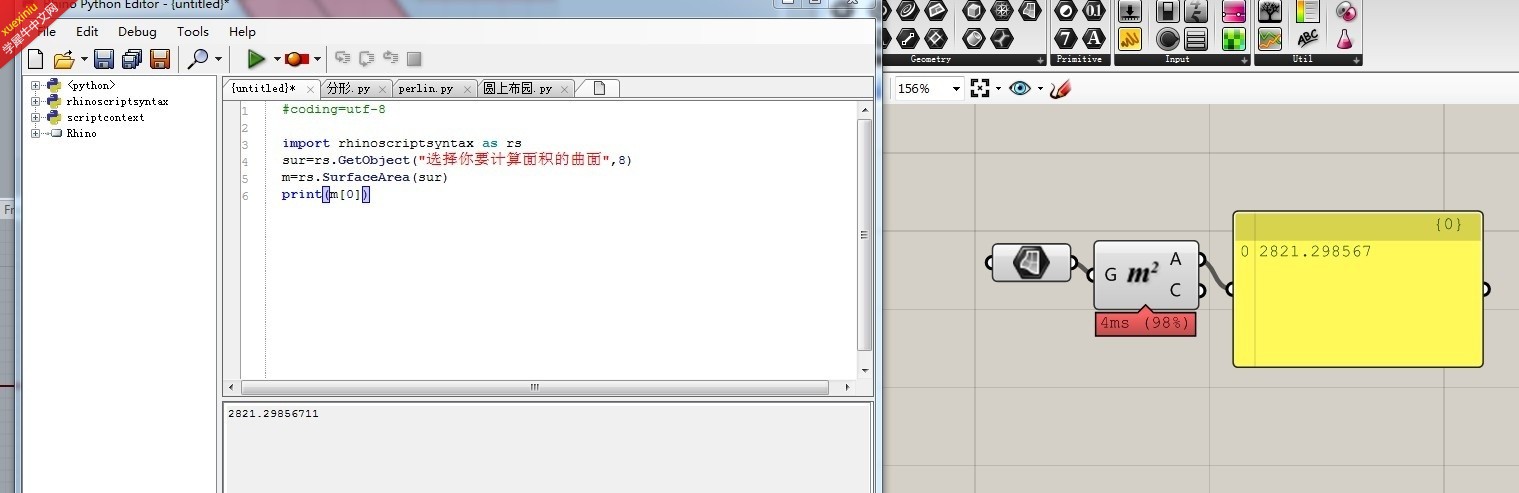
Task: Click the grey Stop debugging square
Action: click(x=414, y=59)
